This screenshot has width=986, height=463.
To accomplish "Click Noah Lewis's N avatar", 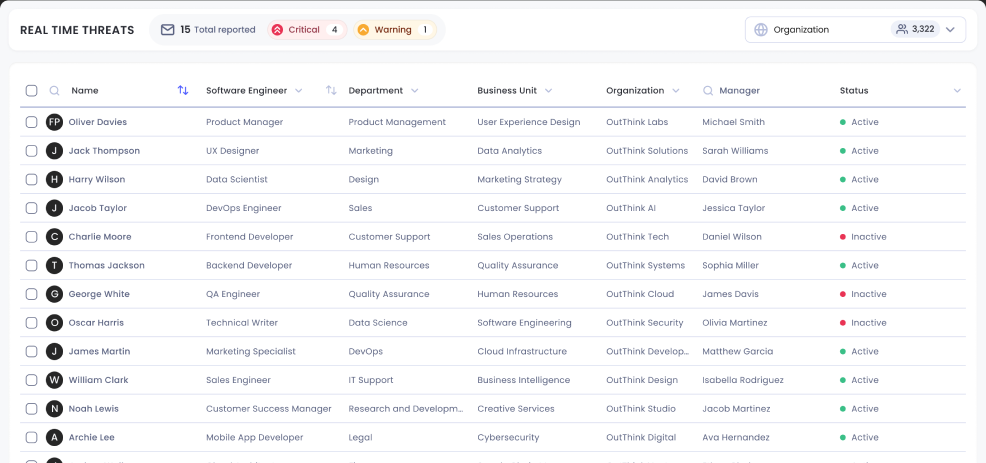I will pos(55,409).
